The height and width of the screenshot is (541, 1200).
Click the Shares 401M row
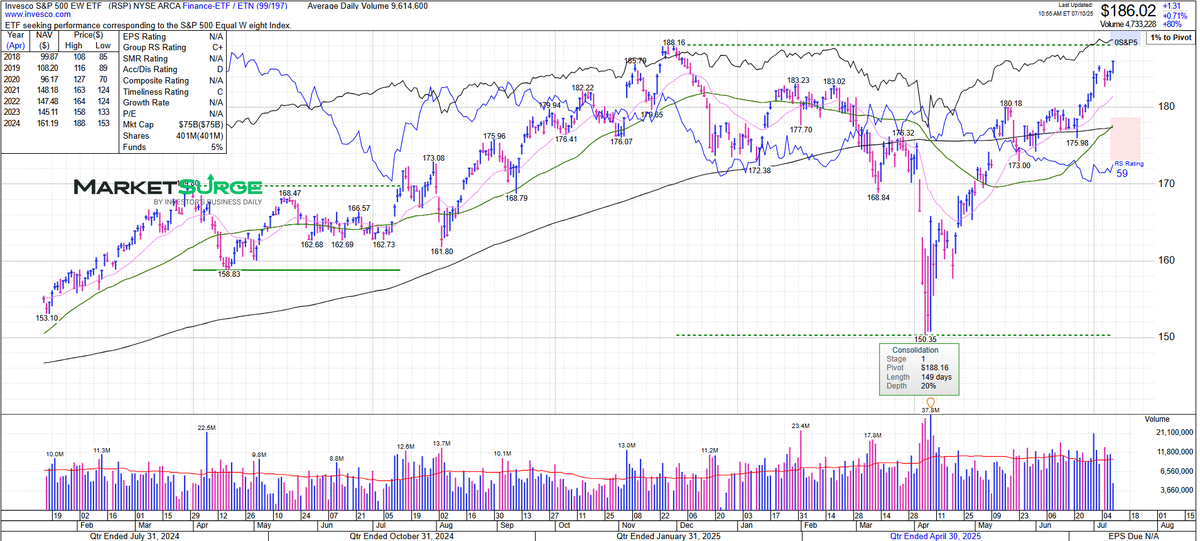[171, 136]
